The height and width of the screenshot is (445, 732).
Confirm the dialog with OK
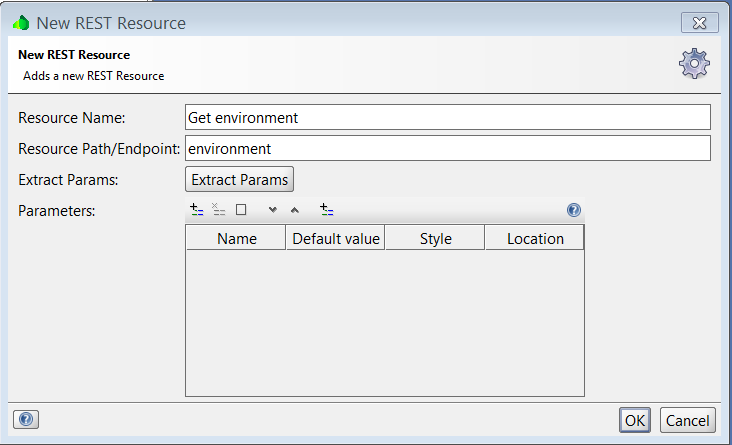coord(635,420)
